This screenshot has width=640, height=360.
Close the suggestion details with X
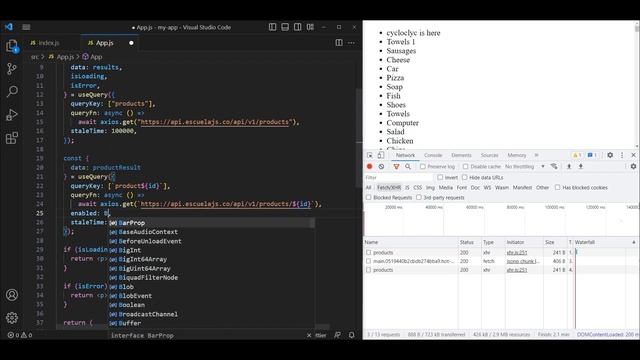click(x=309, y=335)
